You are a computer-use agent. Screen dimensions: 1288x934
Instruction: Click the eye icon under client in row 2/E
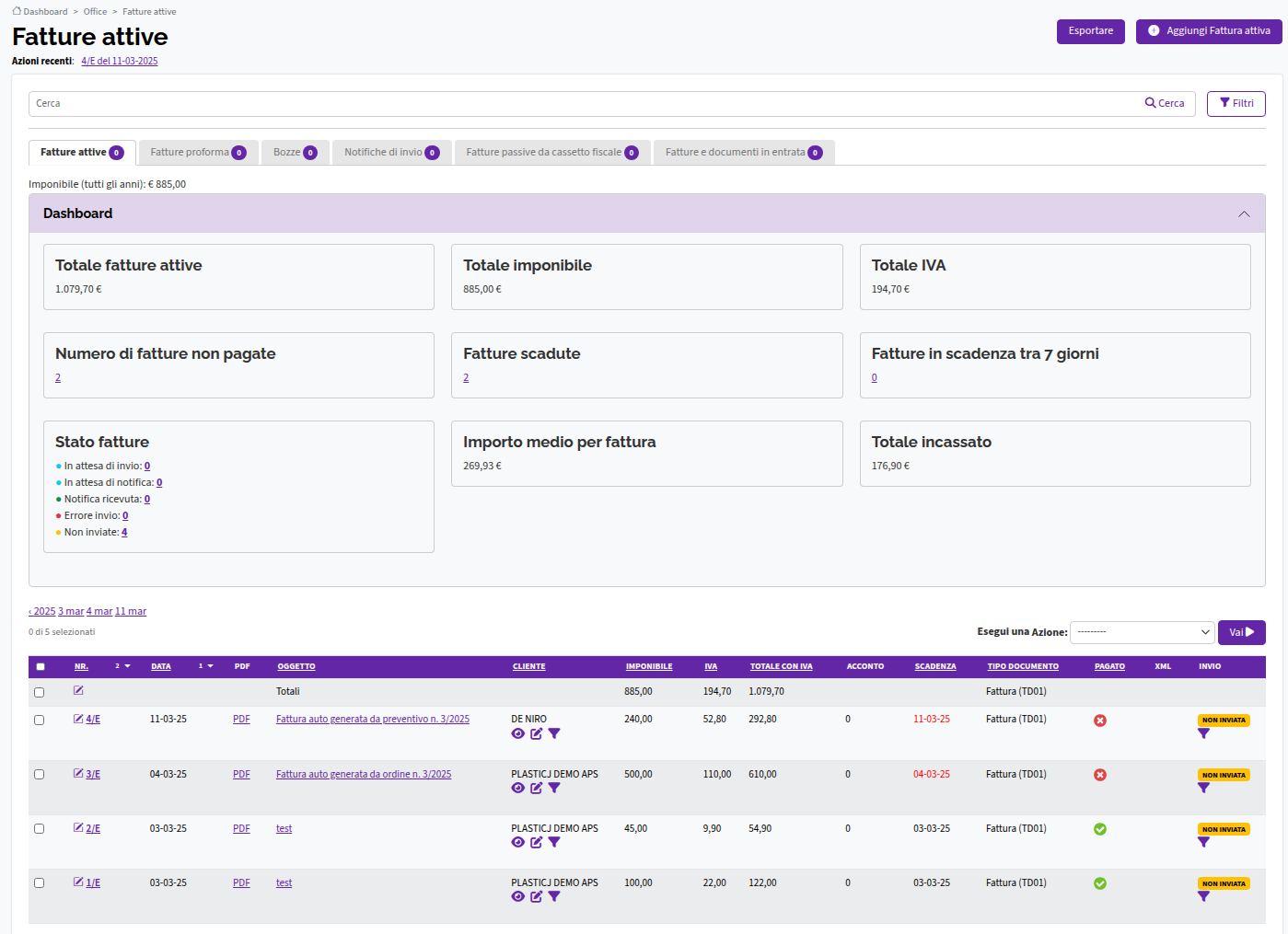click(x=518, y=842)
